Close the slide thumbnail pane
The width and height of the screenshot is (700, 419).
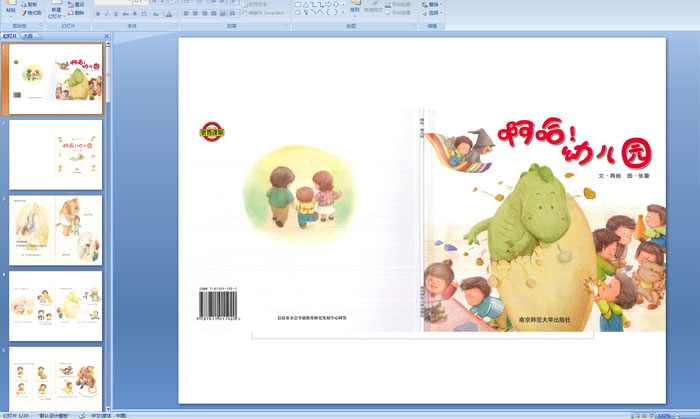106,36
